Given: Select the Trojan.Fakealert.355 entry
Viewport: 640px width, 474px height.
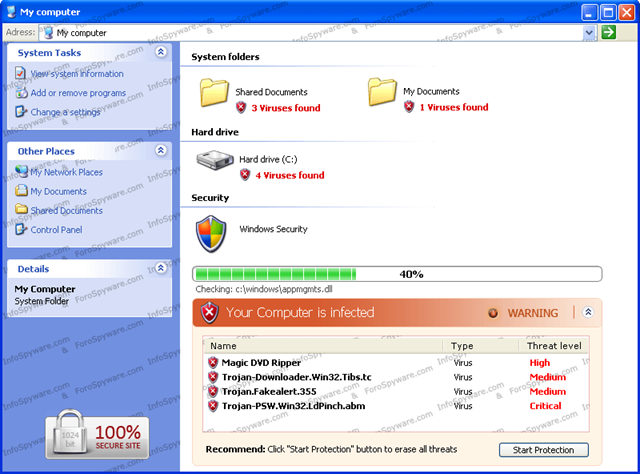Looking at the screenshot, I should tap(269, 392).
